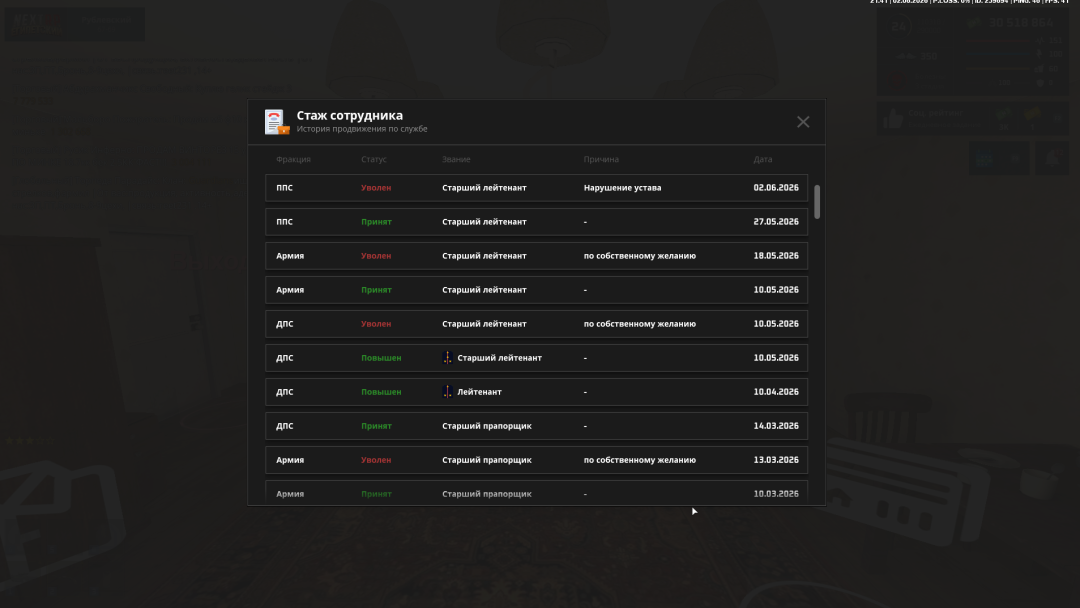The image size is (1080, 608).
Task: Click the Дата column header
Action: coord(762,159)
